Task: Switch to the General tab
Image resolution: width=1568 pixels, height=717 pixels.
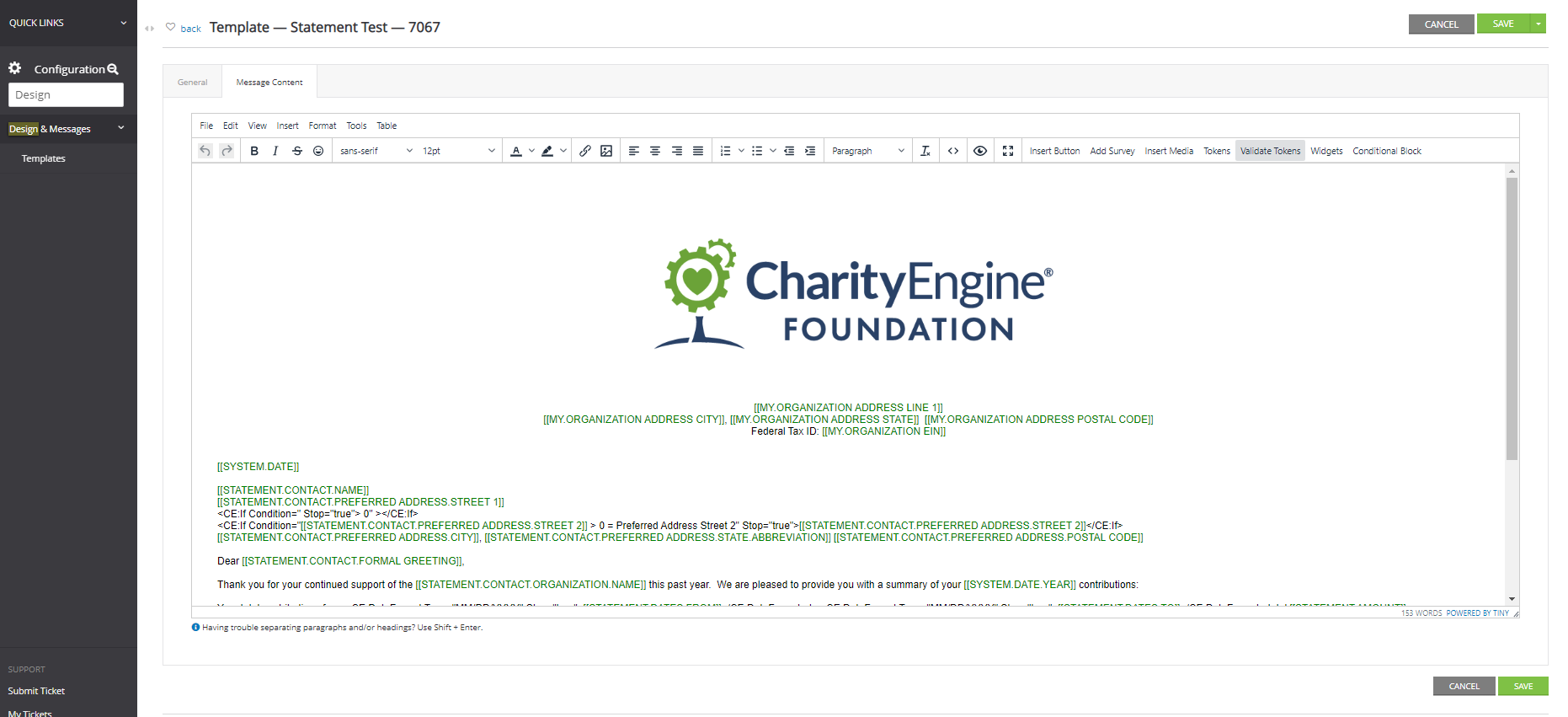Action: click(193, 82)
